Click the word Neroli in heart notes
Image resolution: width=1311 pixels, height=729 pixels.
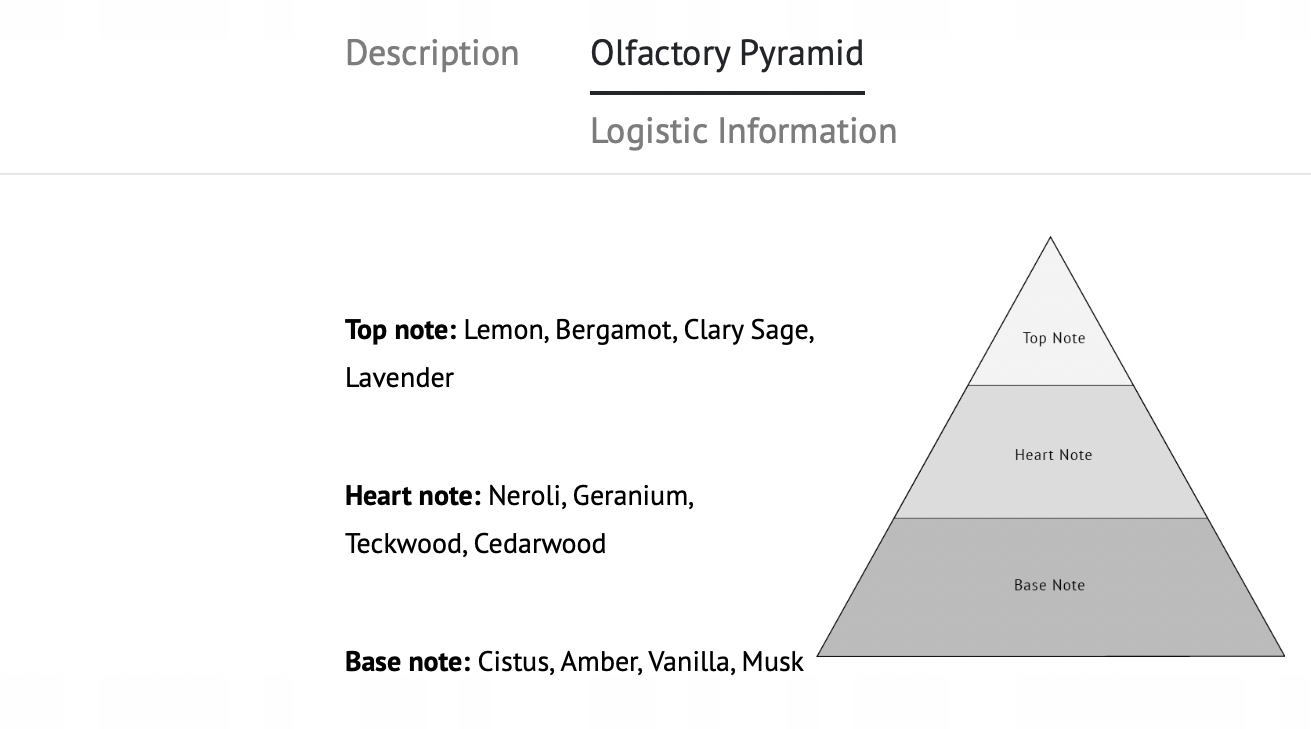526,496
